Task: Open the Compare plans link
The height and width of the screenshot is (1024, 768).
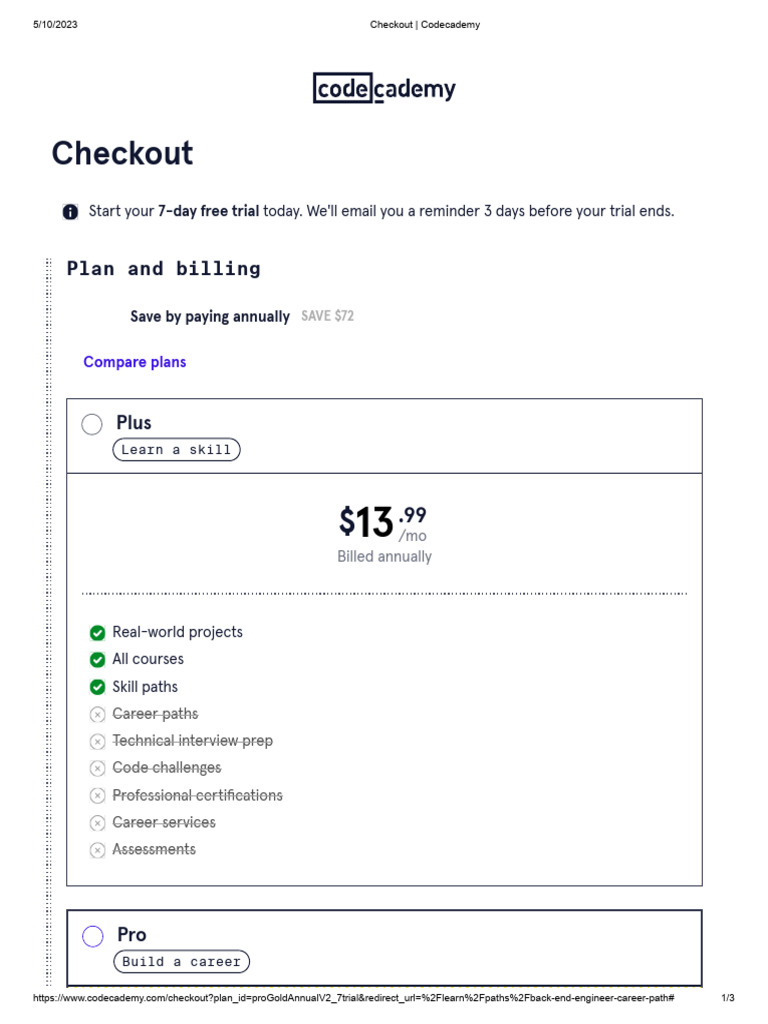Action: 134,362
